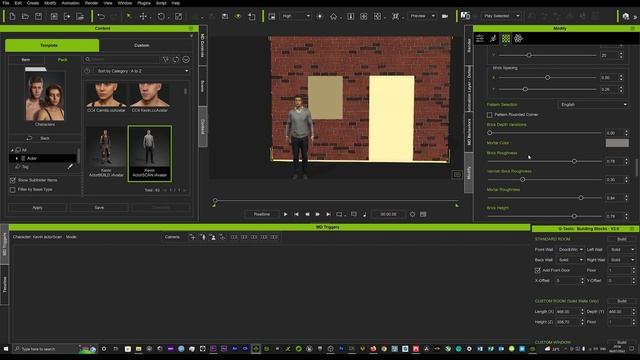The height and width of the screenshot is (360, 640).
Task: Click the Windows Start button
Action: point(6,349)
